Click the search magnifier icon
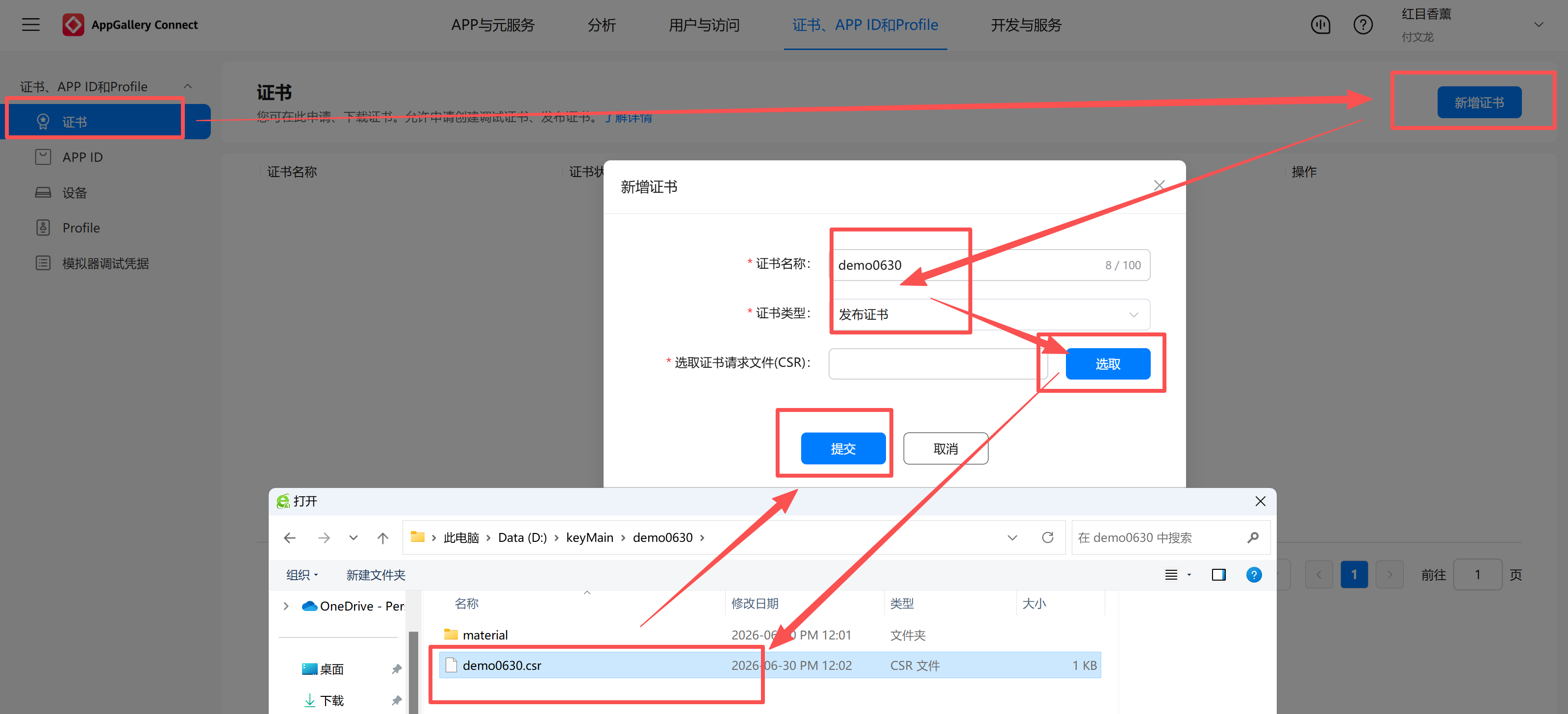 (x=1253, y=537)
